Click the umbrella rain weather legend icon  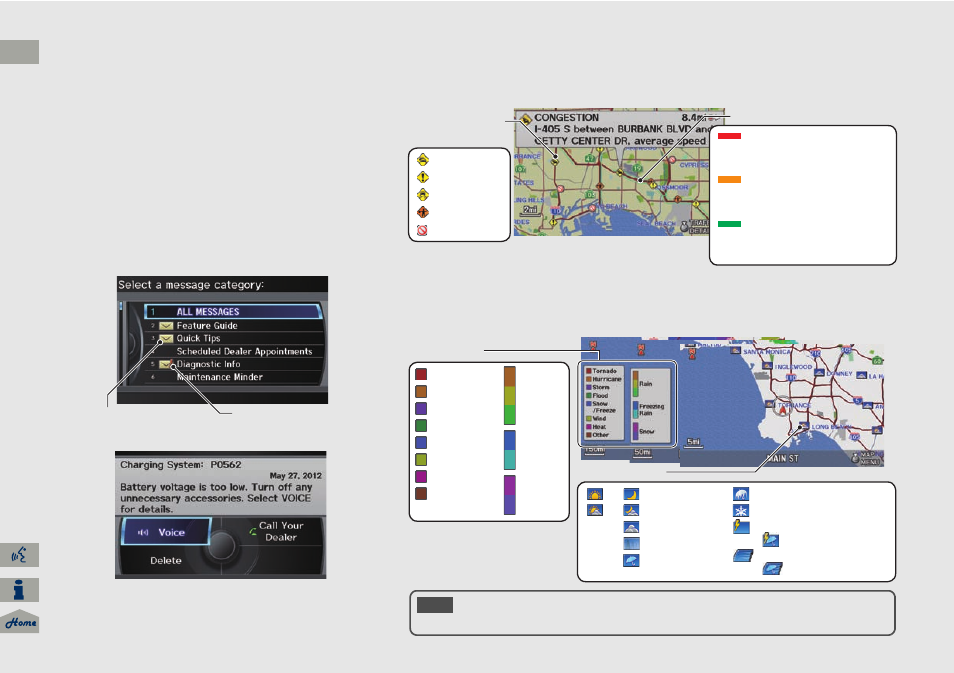click(631, 560)
